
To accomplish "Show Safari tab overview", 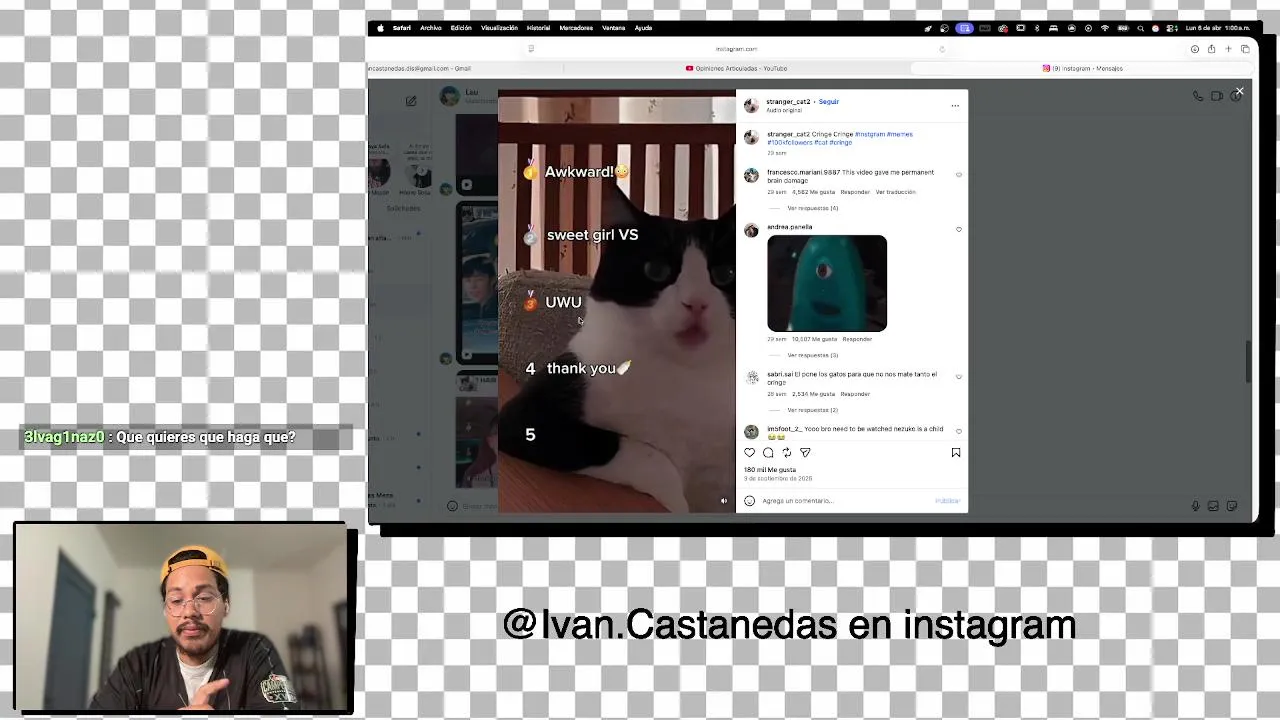I will click(1245, 49).
